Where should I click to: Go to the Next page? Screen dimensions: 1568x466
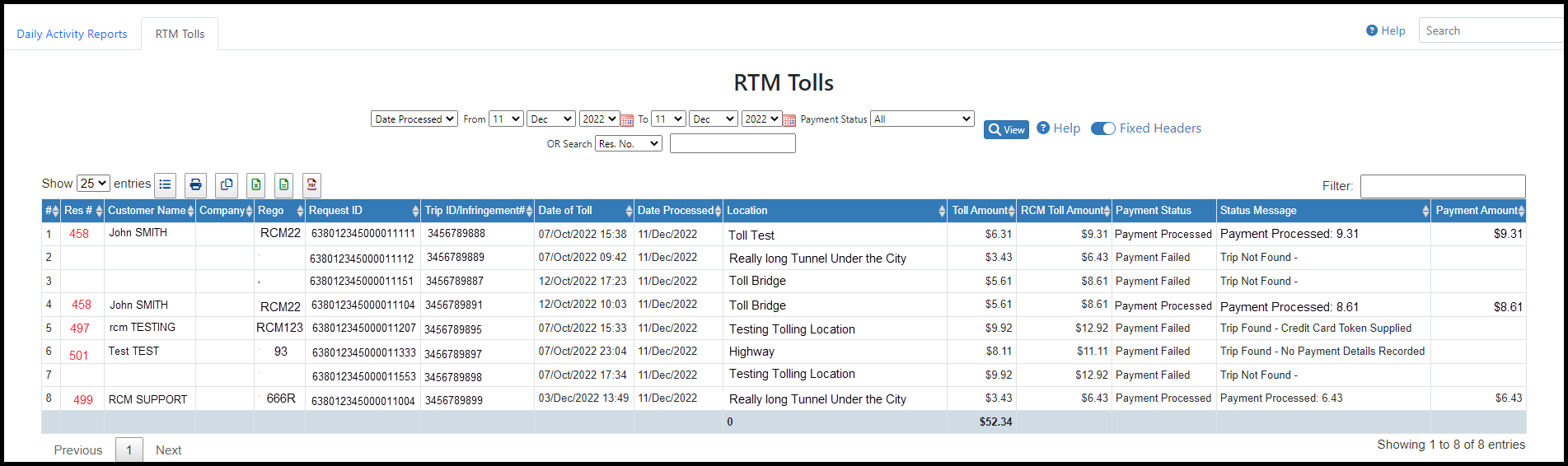tap(168, 450)
